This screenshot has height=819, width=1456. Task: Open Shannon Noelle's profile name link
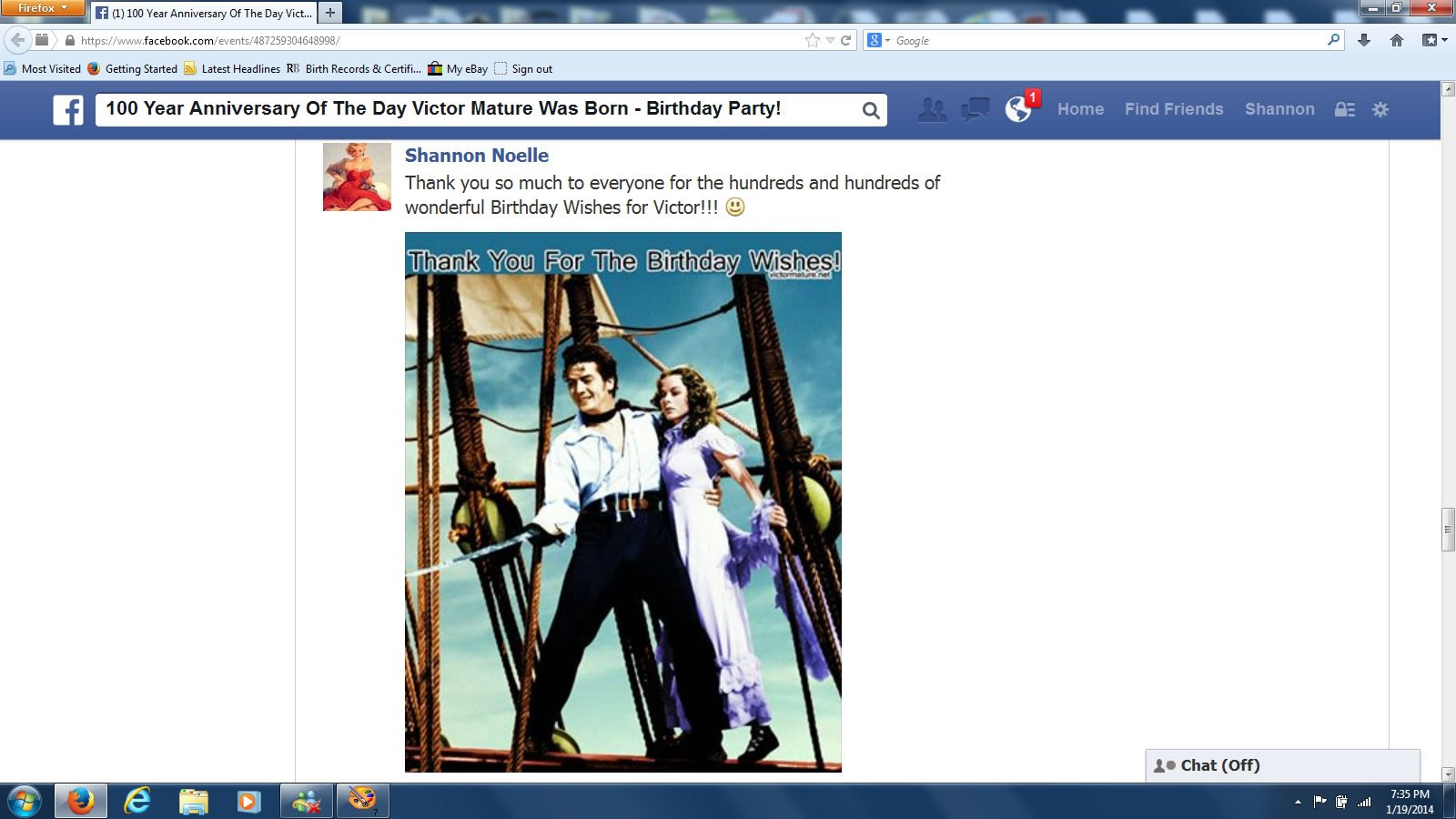pyautogui.click(x=477, y=156)
